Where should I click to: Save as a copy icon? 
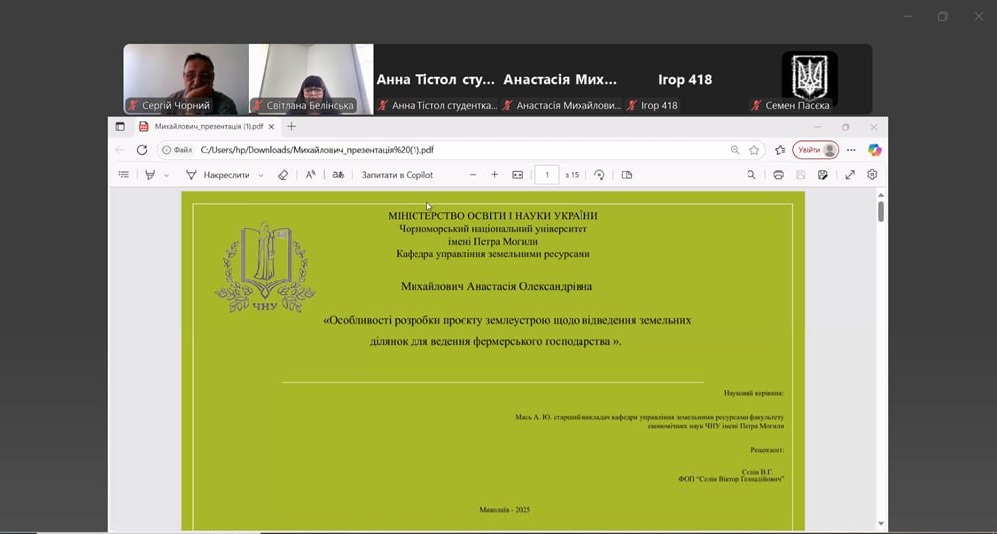[x=823, y=175]
